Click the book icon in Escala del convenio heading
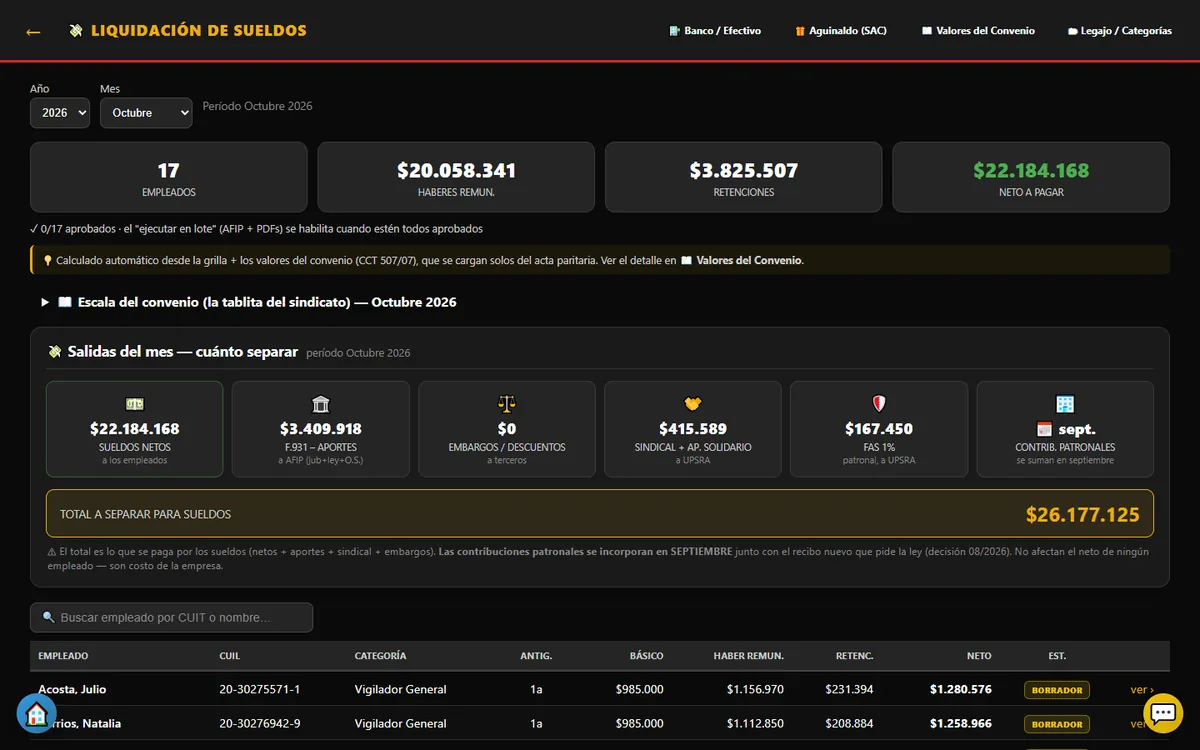This screenshot has height=750, width=1200. (x=65, y=302)
